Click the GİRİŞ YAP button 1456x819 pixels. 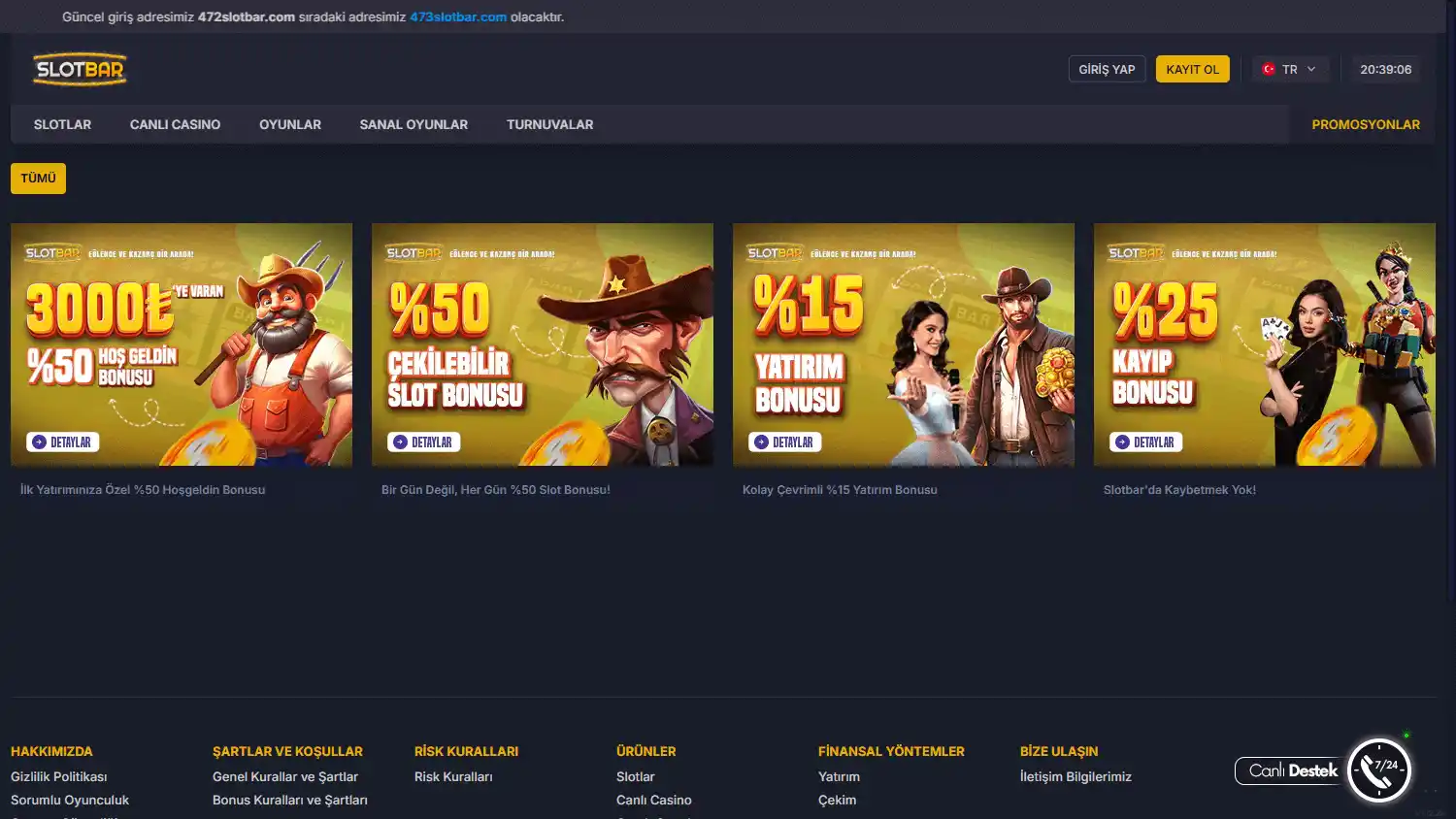(1107, 69)
